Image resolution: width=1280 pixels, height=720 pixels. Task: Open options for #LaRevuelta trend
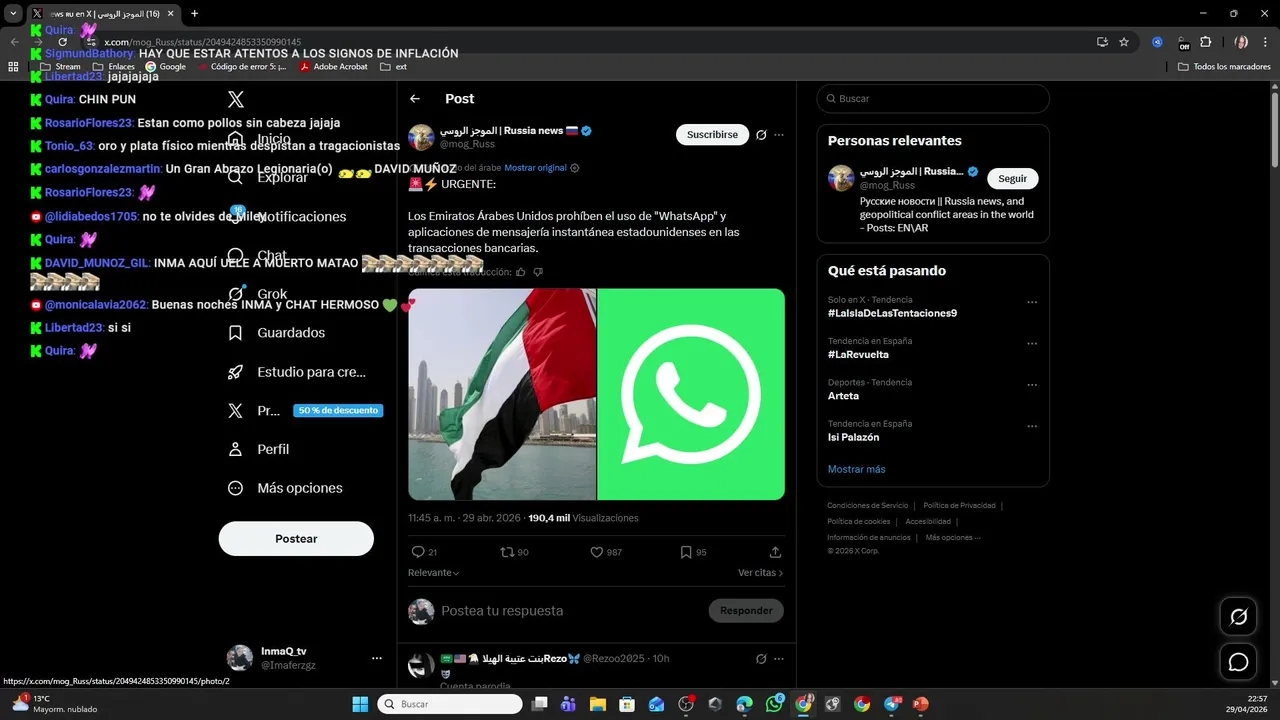click(x=1032, y=344)
